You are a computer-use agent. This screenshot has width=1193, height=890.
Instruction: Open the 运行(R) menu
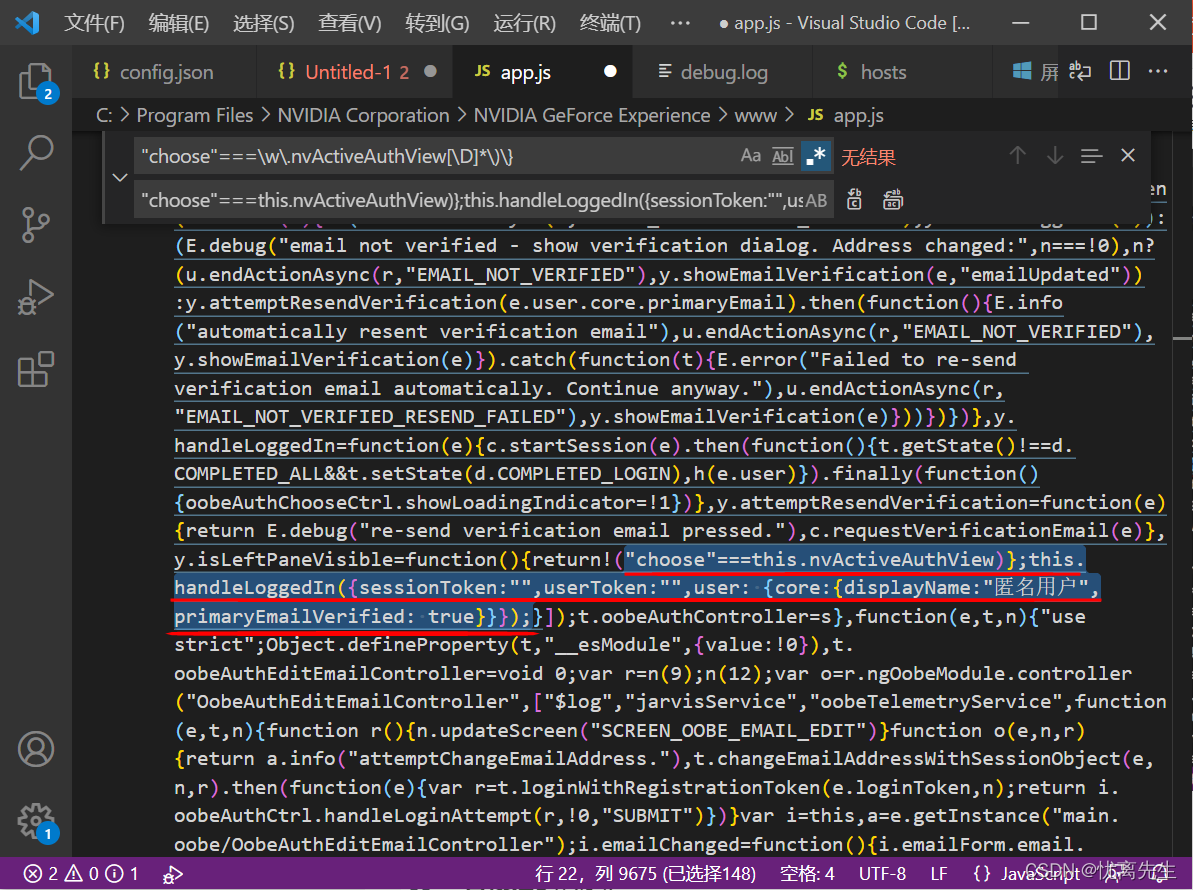point(524,23)
